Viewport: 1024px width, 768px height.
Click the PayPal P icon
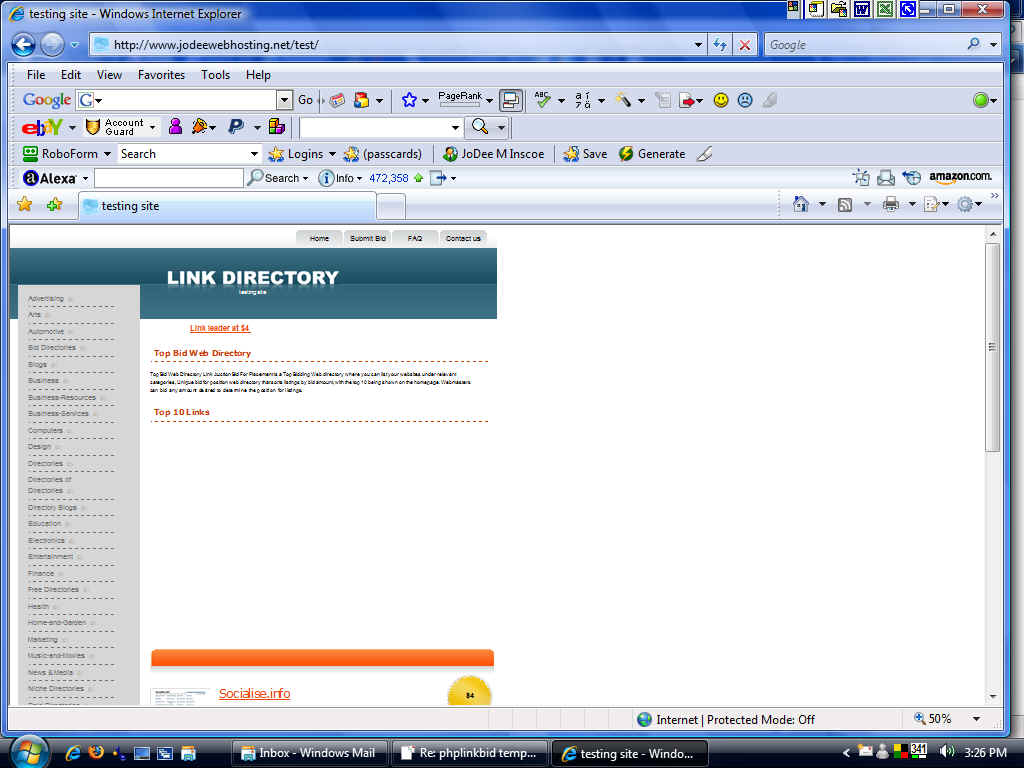[236, 127]
